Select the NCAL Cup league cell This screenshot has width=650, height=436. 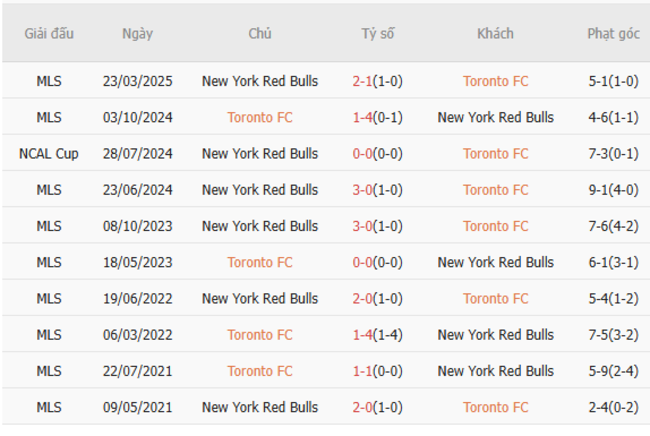pyautogui.click(x=48, y=153)
